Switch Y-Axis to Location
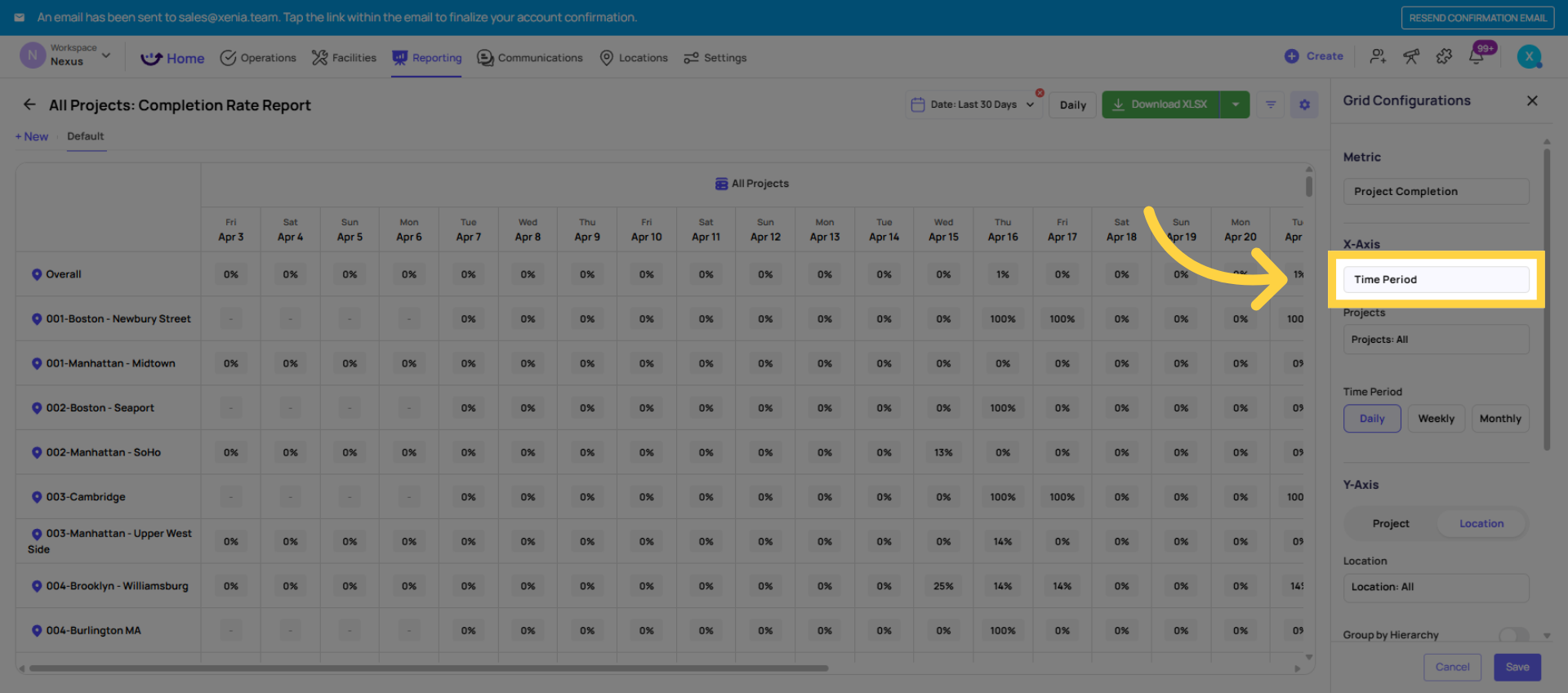This screenshot has height=693, width=1568. point(1481,523)
